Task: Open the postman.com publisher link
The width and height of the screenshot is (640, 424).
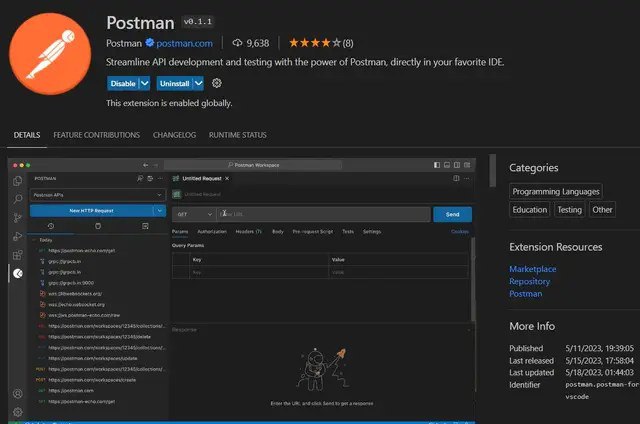Action: tap(184, 43)
